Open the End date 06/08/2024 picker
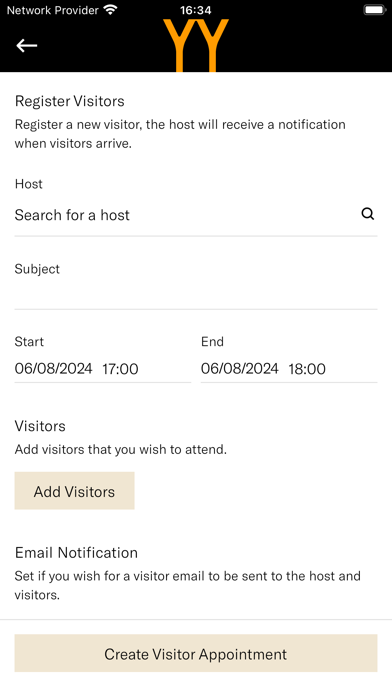The image size is (392, 696). point(240,368)
